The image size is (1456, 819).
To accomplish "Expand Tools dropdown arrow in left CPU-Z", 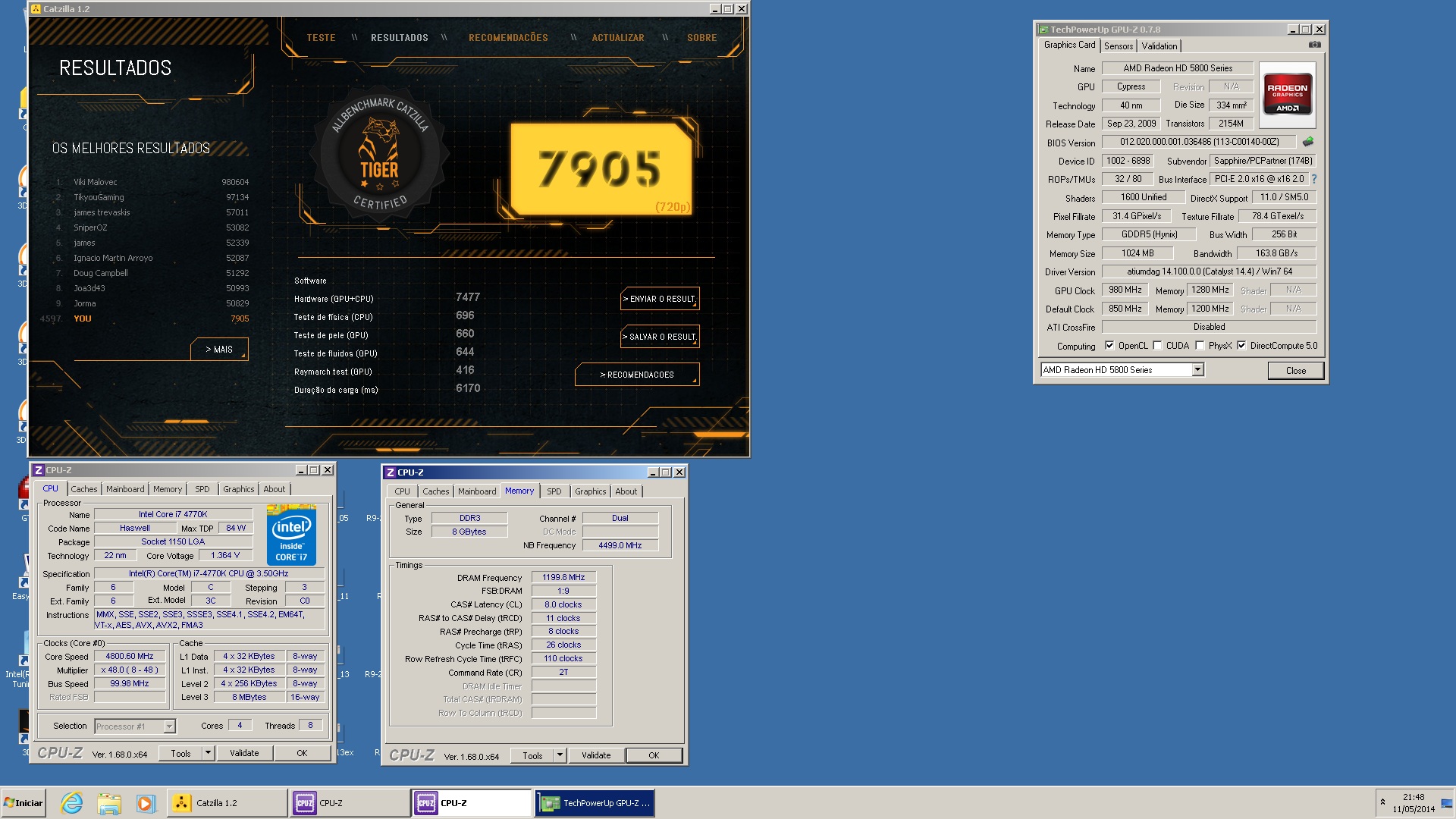I will (x=208, y=753).
